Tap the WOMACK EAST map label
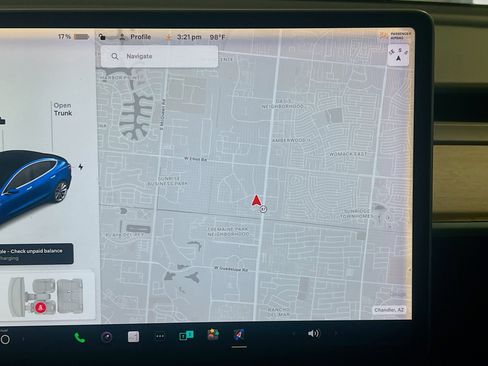The image size is (488, 366). [348, 154]
